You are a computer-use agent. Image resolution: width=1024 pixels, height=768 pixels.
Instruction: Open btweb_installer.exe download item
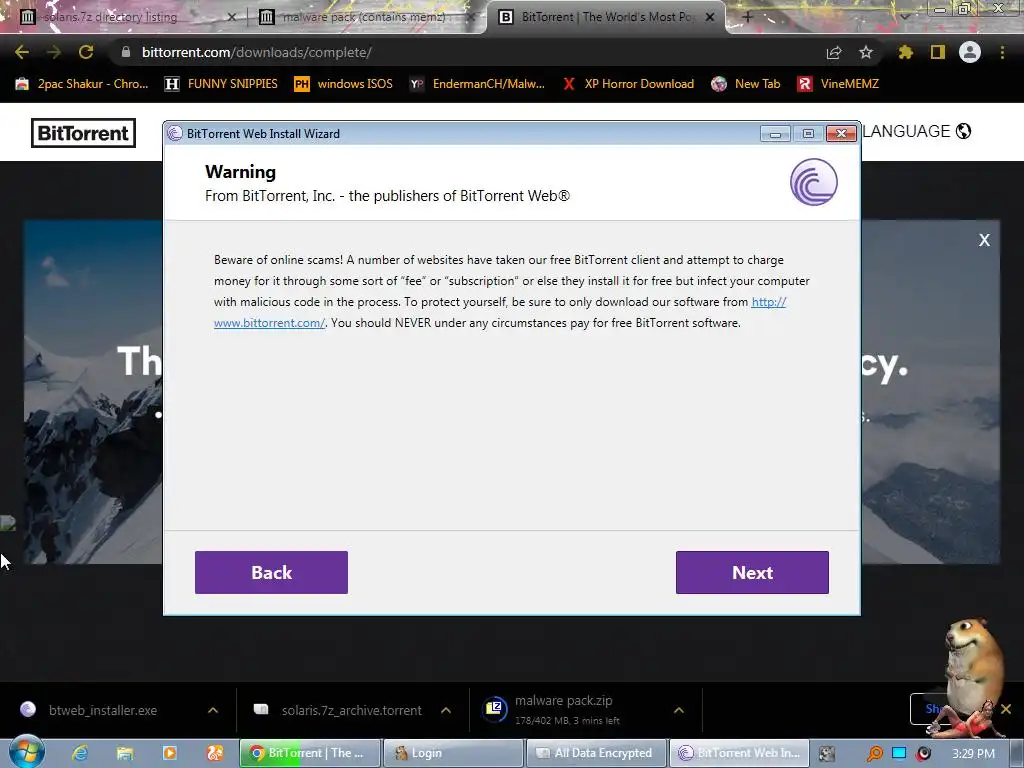[103, 710]
